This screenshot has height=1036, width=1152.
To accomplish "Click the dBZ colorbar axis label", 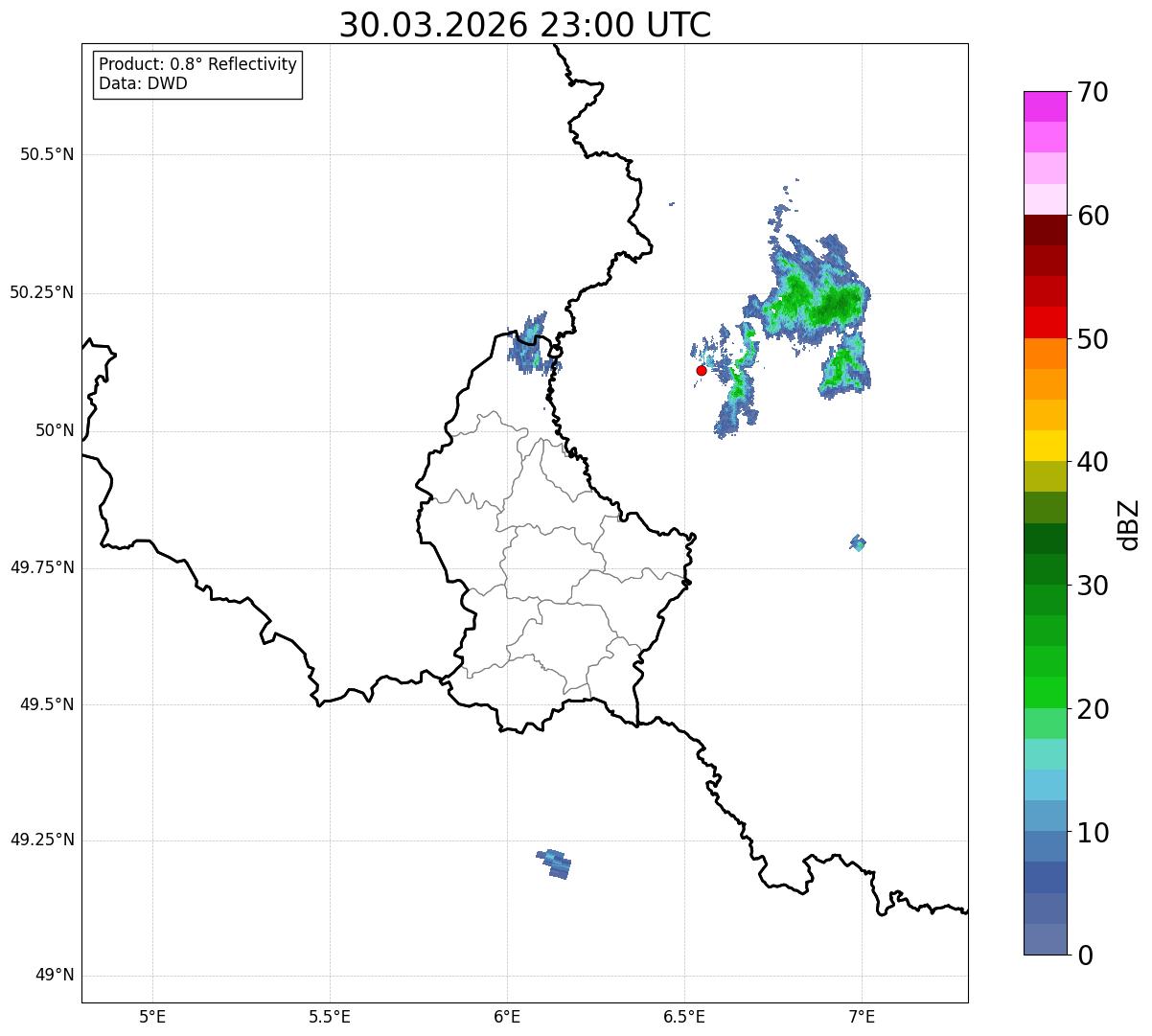I will click(1129, 523).
